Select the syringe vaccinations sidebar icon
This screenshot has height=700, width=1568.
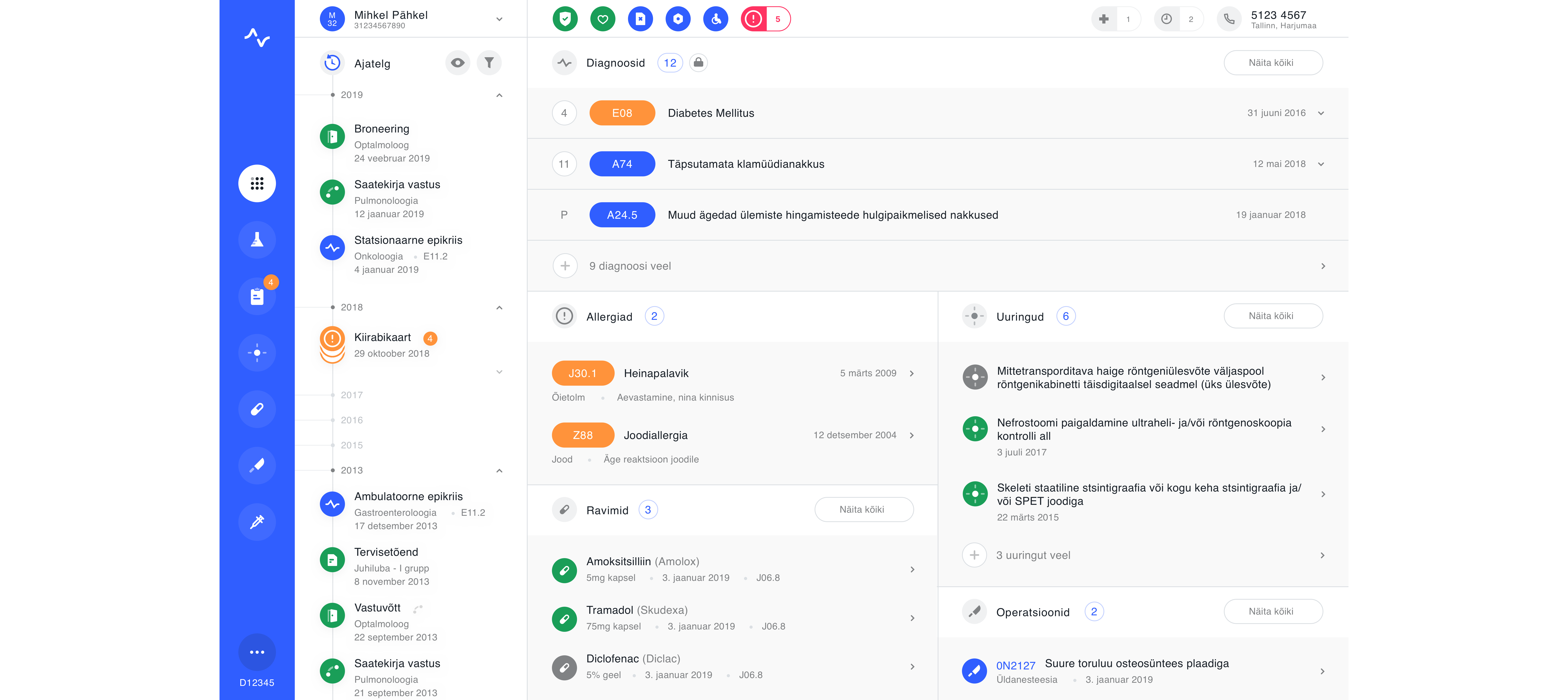[x=257, y=522]
